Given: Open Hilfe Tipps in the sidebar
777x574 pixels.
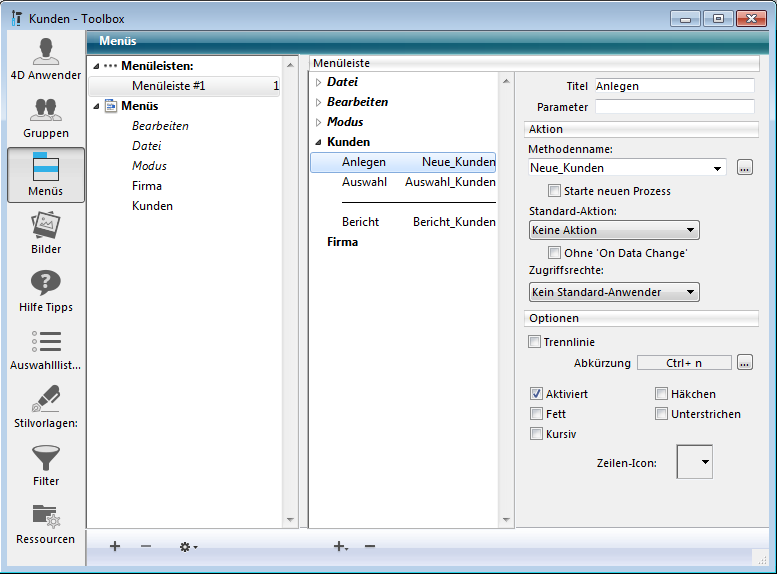Looking at the screenshot, I should (x=45, y=291).
